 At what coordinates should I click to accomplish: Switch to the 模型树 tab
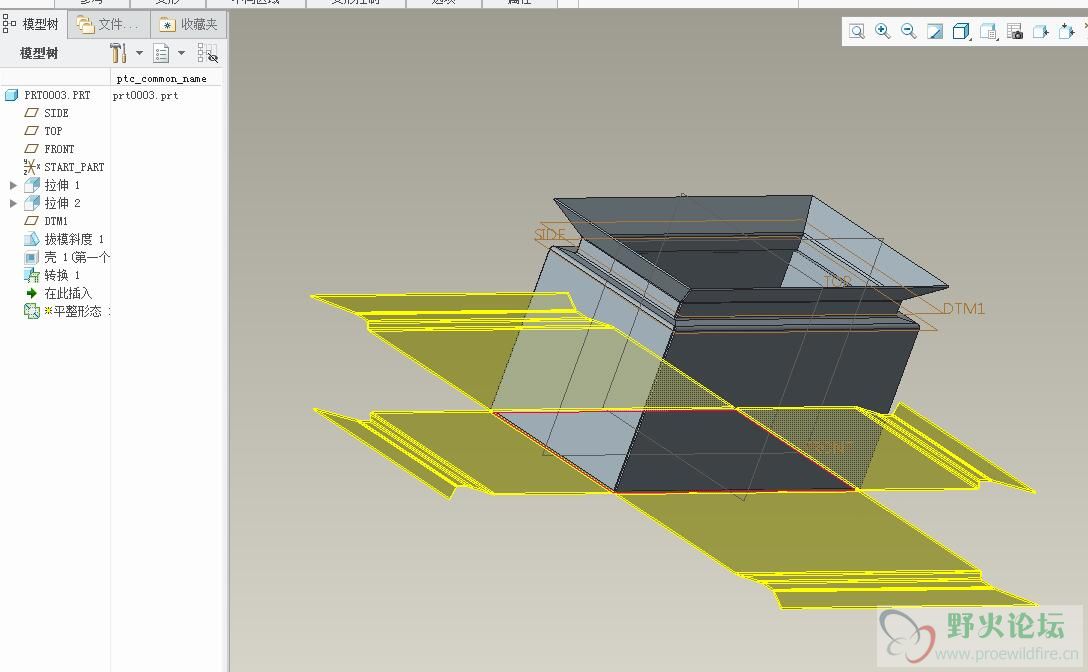pos(32,24)
